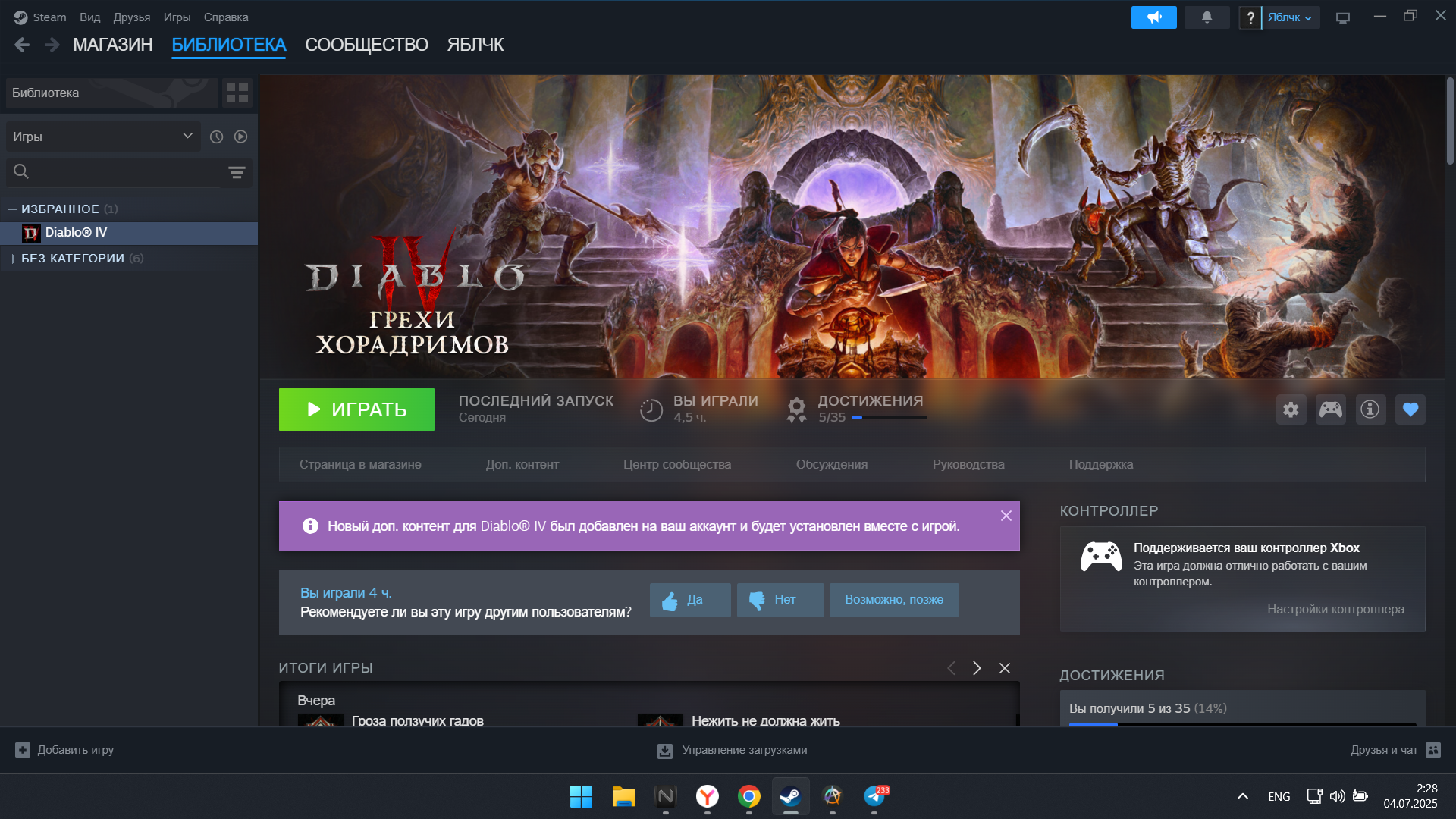Screen dimensions: 1456x819
Task: Open Windows Start menu
Action: pyautogui.click(x=581, y=796)
